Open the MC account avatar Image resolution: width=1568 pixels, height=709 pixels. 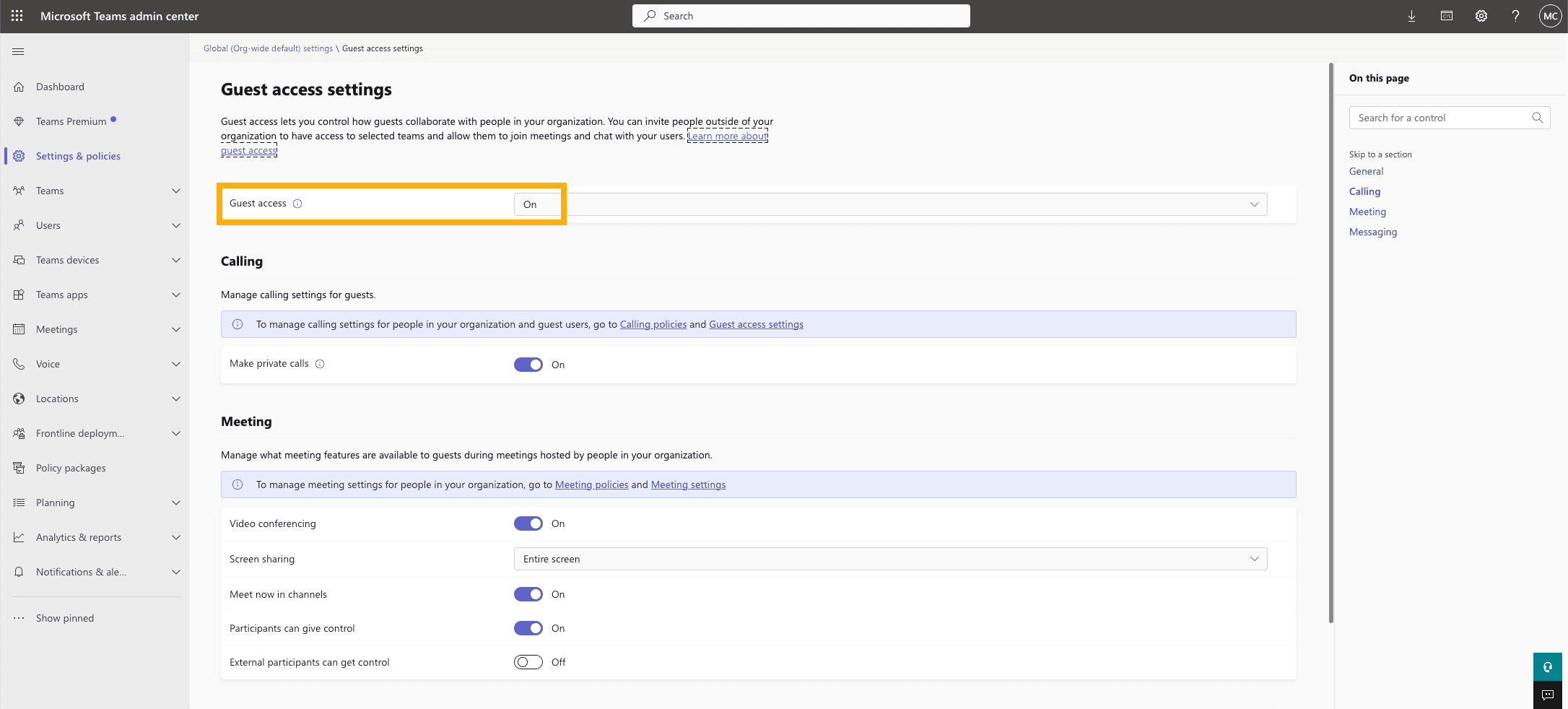1550,16
